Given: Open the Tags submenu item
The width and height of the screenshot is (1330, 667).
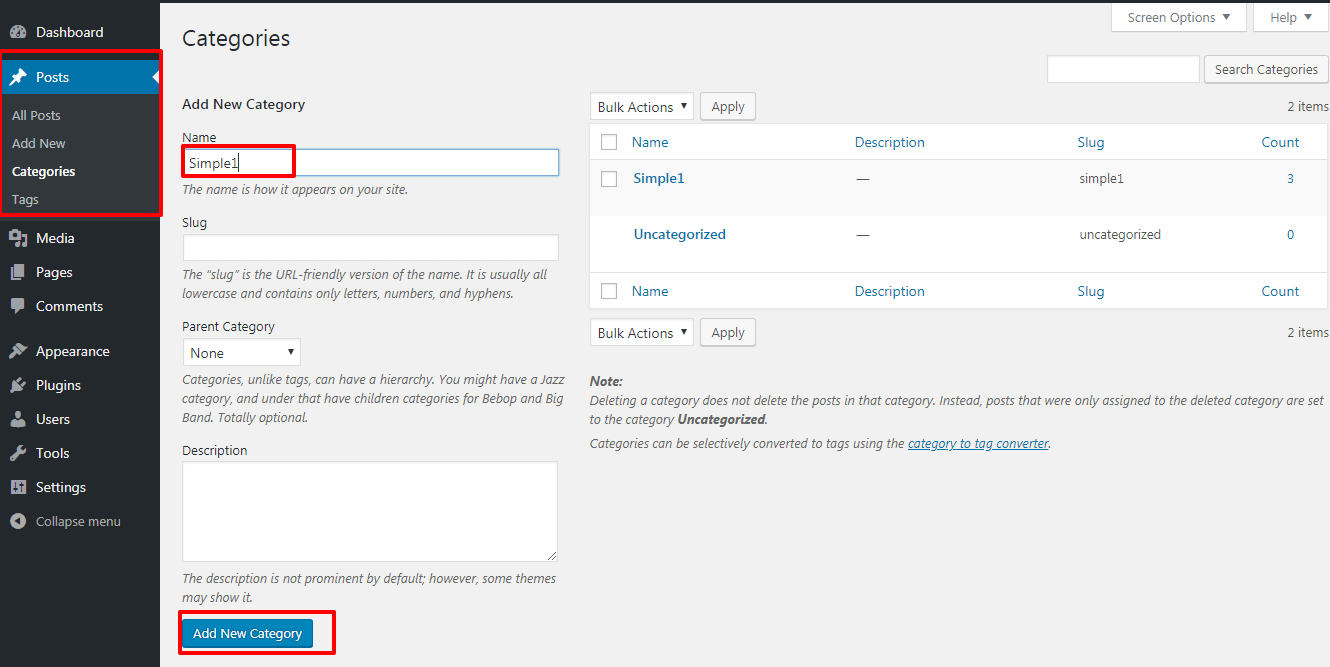Looking at the screenshot, I should [25, 199].
